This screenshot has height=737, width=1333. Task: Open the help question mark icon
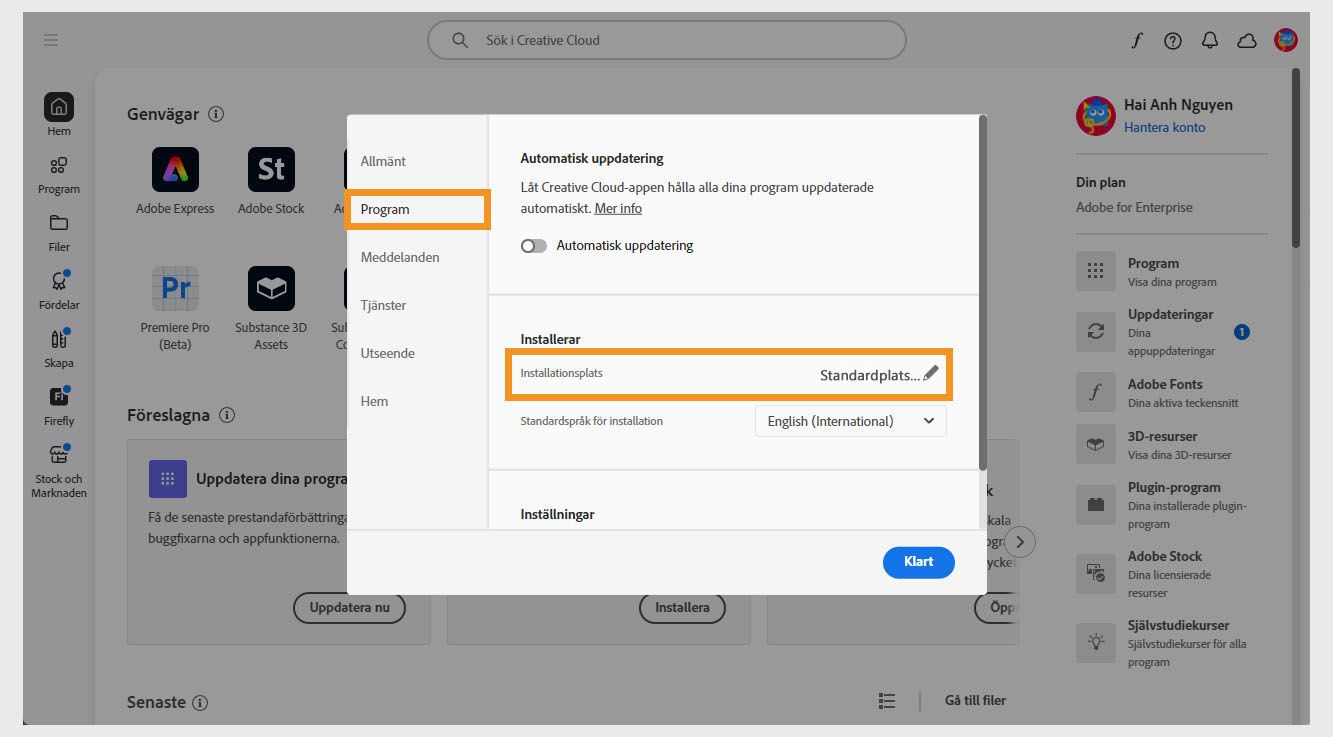coord(1173,40)
